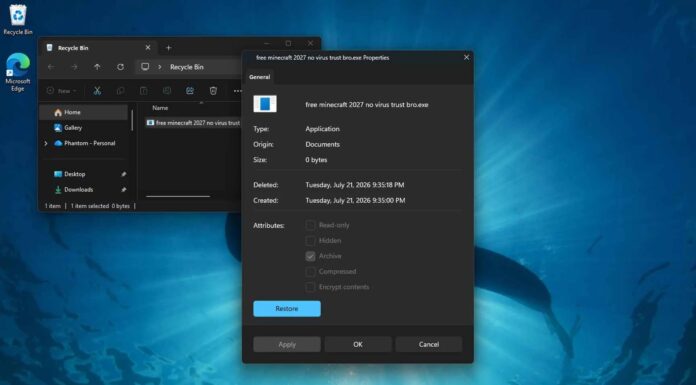Refresh the Recycle Bin folder view
The height and width of the screenshot is (385, 696).
pos(120,67)
